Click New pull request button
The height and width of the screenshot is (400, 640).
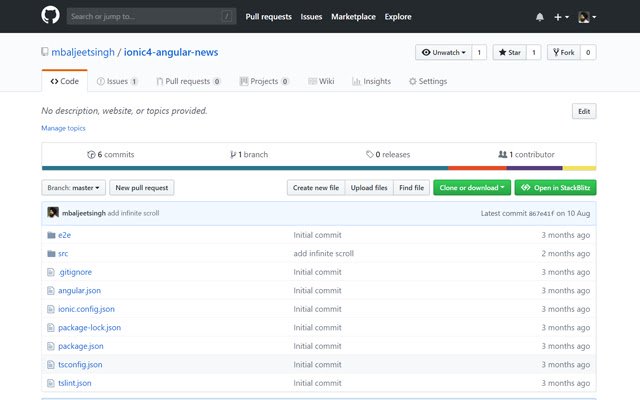click(x=142, y=188)
